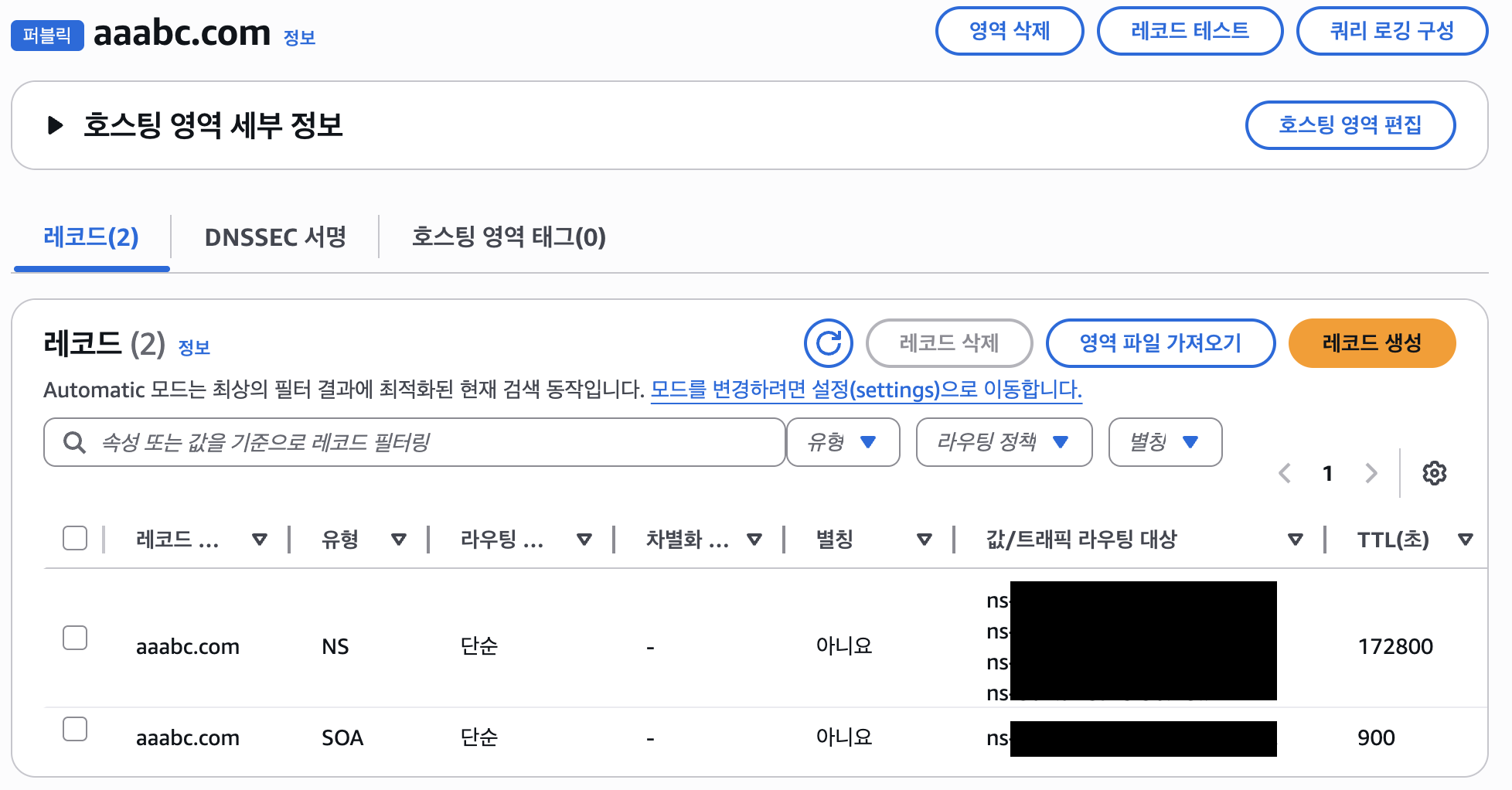The width and height of the screenshot is (1512, 790).
Task: Click 영역 삭제 button
Action: click(1010, 31)
